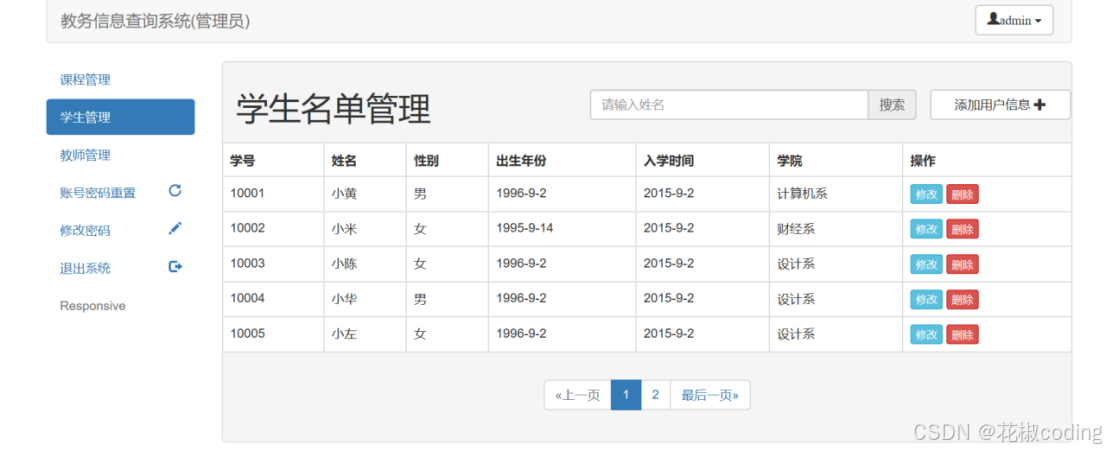Go to pagination page 2
Screen dimensions: 1106x452
point(655,395)
